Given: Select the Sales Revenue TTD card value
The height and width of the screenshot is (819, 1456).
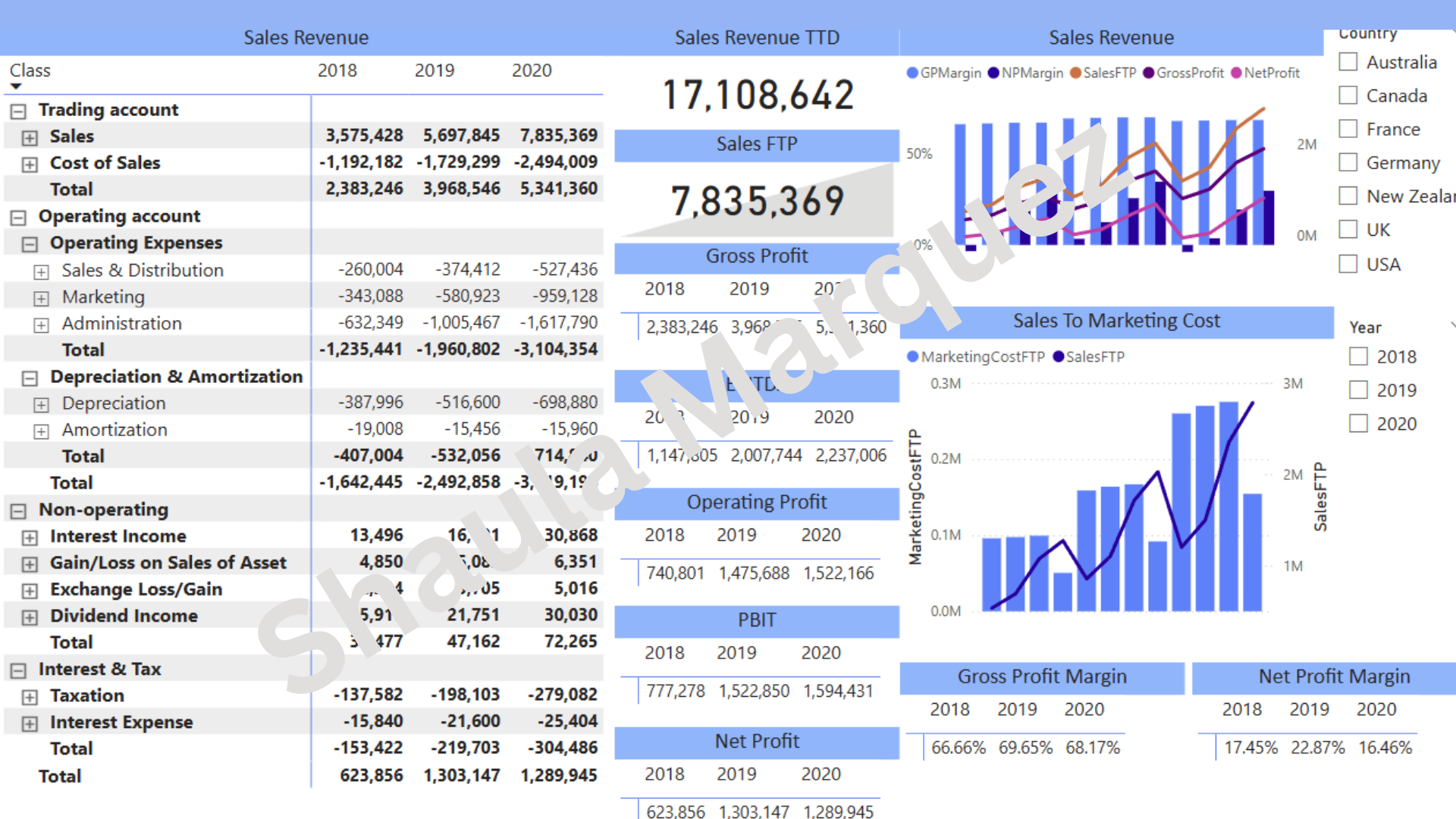Looking at the screenshot, I should click(x=758, y=95).
